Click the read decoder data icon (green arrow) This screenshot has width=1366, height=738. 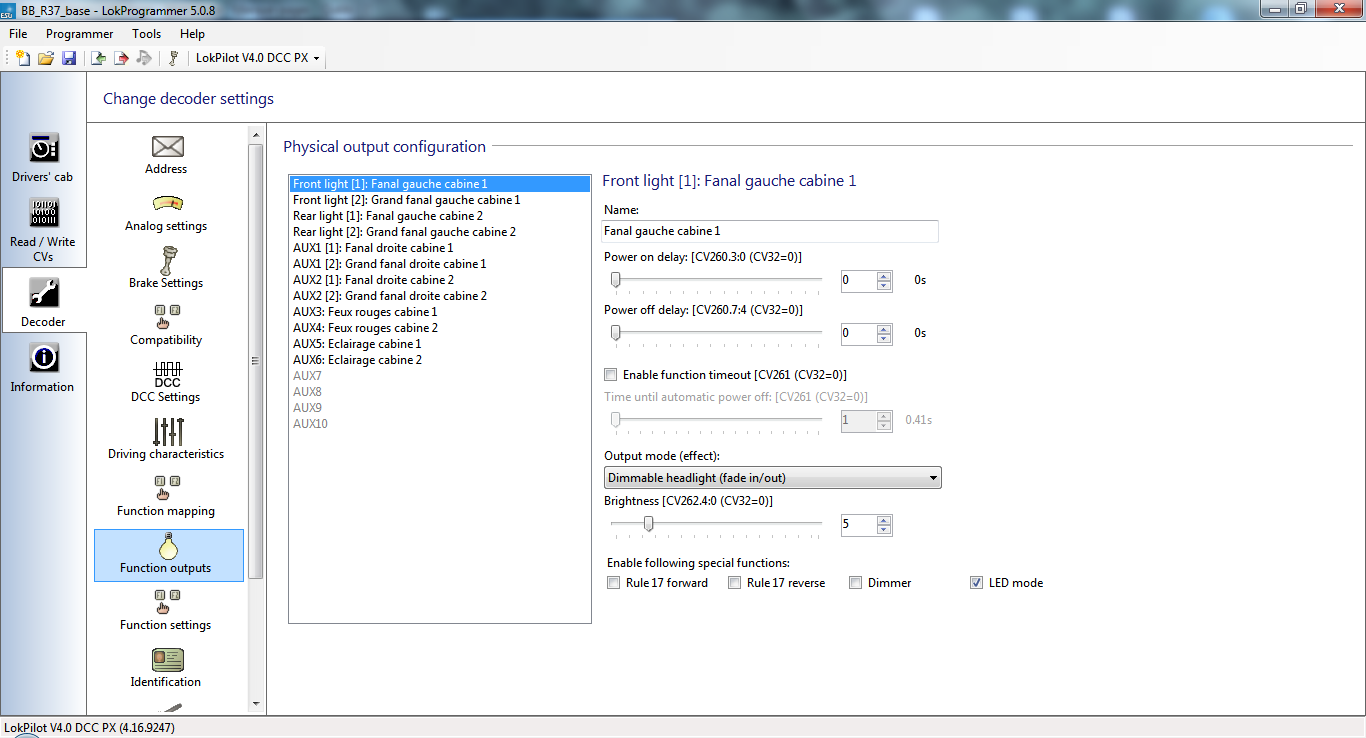point(99,58)
